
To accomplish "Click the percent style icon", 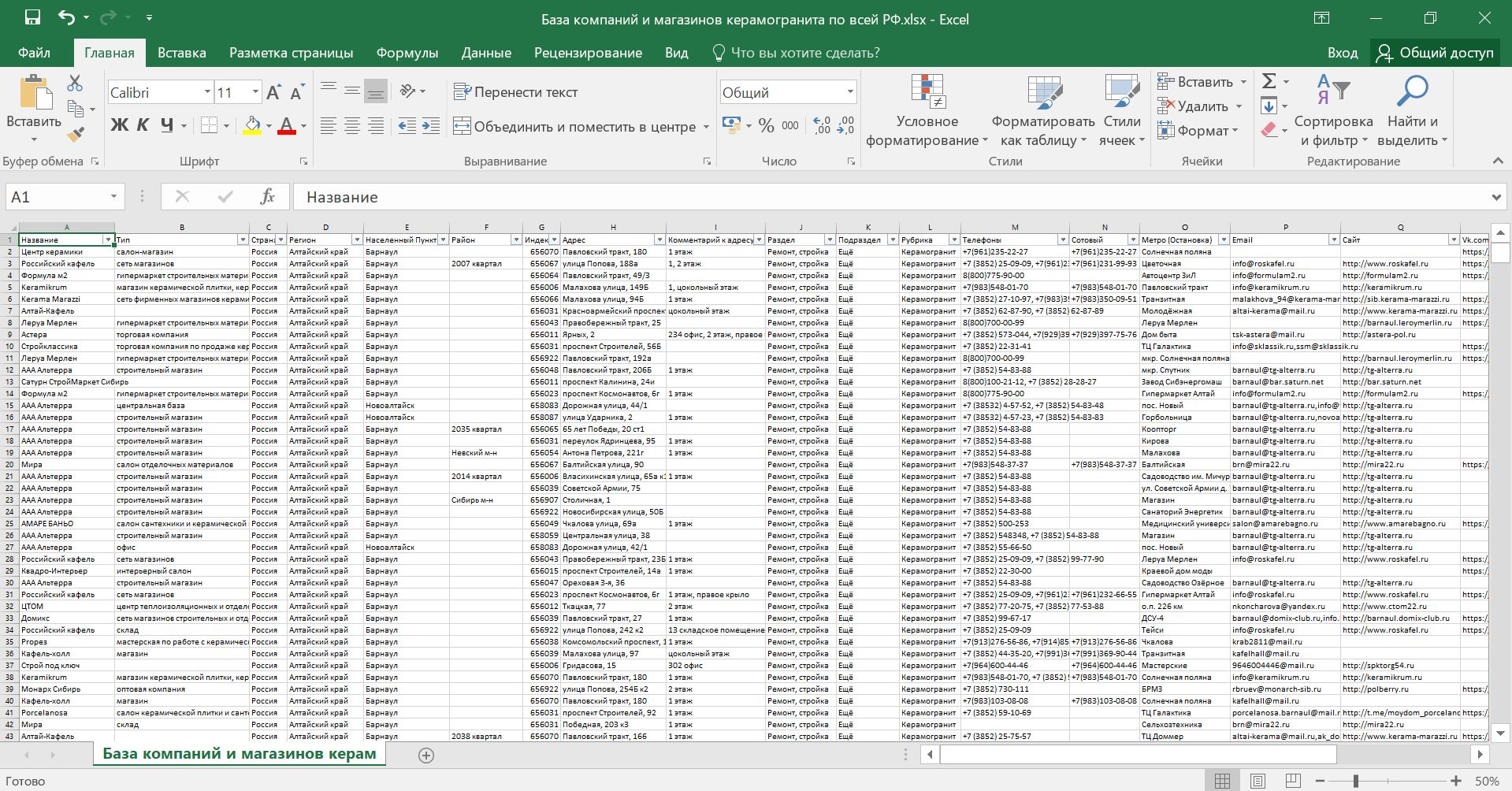I will click(x=766, y=126).
